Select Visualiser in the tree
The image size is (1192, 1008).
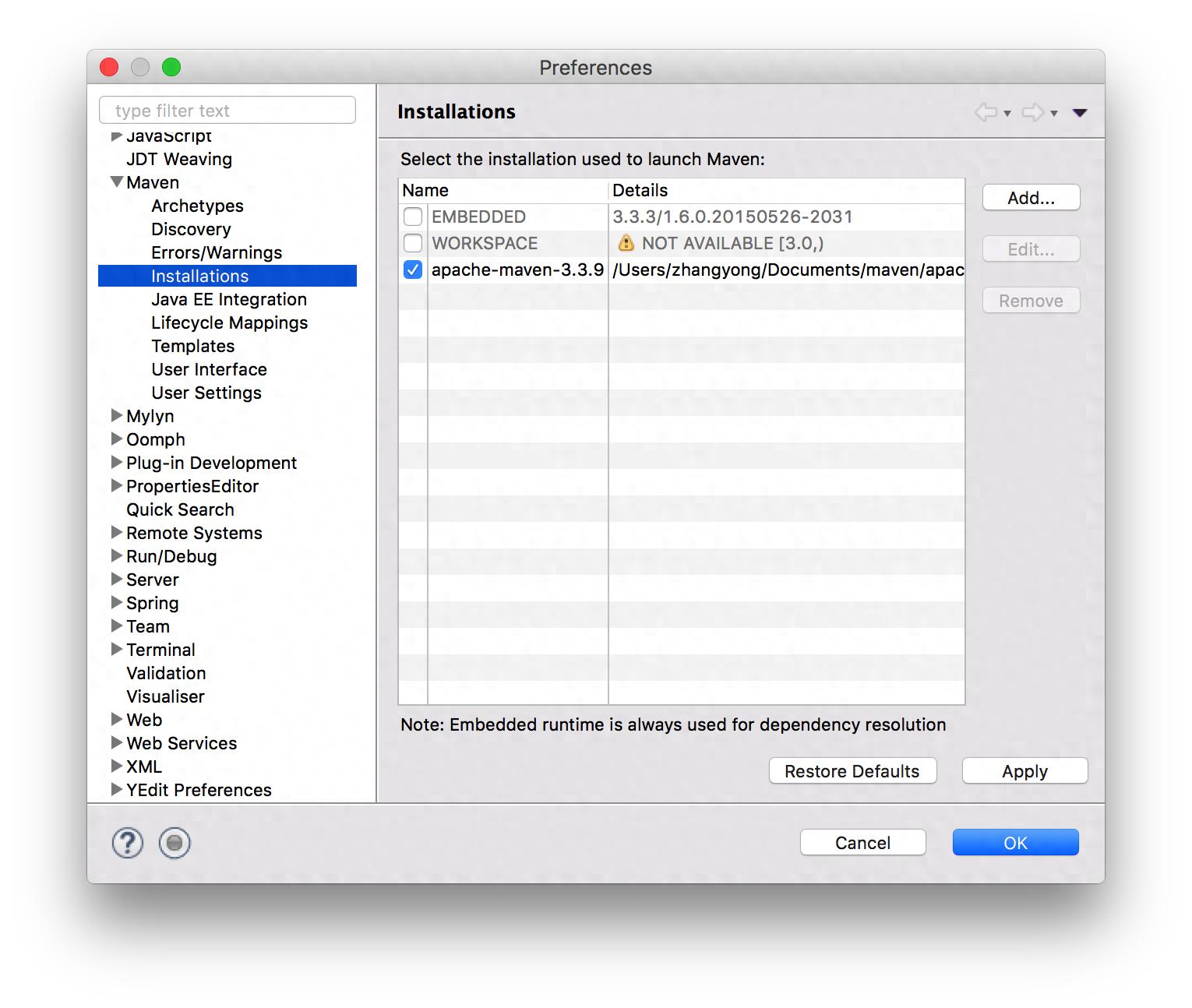(x=165, y=696)
